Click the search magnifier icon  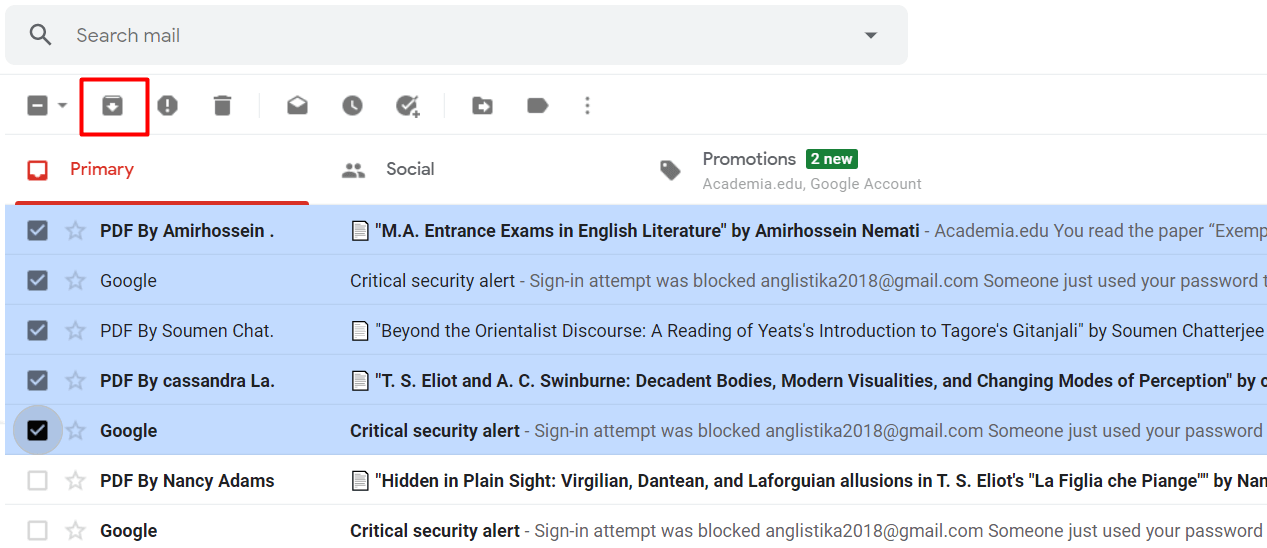point(40,35)
